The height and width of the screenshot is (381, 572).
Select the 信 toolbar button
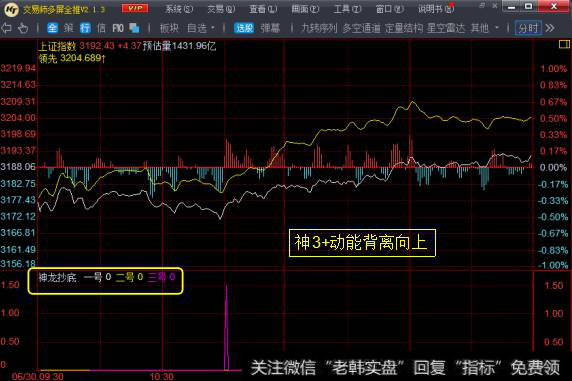101,28
